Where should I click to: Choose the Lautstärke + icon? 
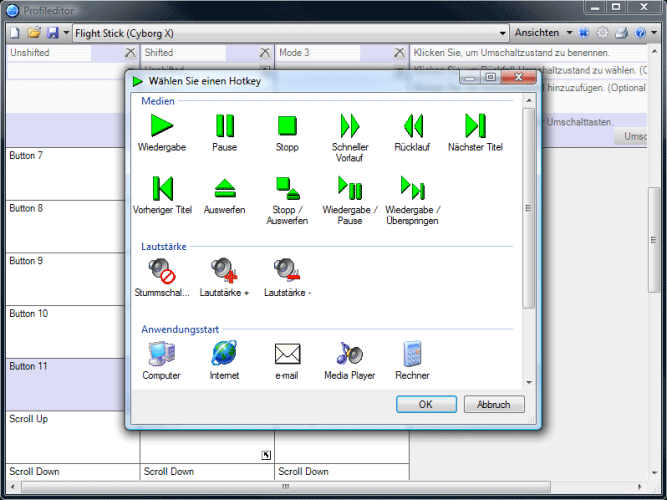coord(225,270)
